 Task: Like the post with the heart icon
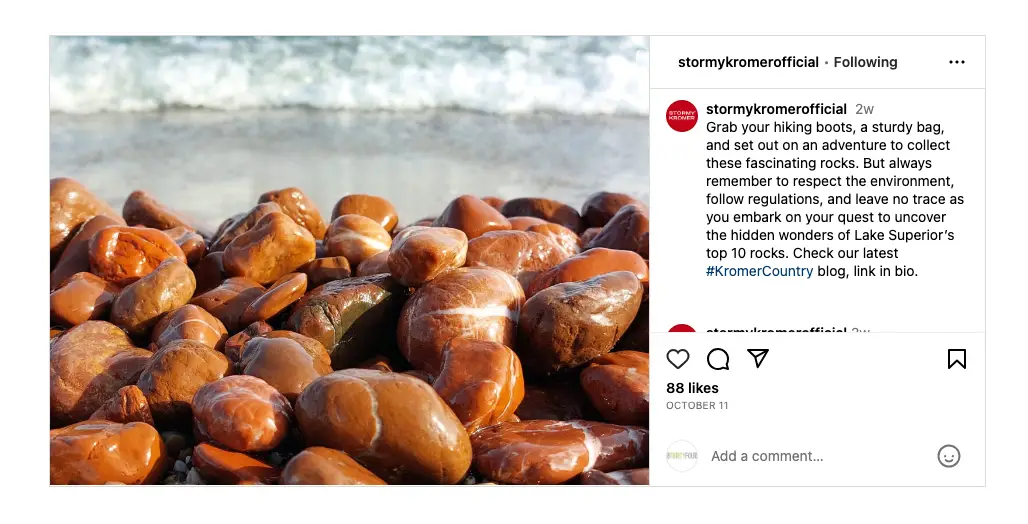[678, 359]
